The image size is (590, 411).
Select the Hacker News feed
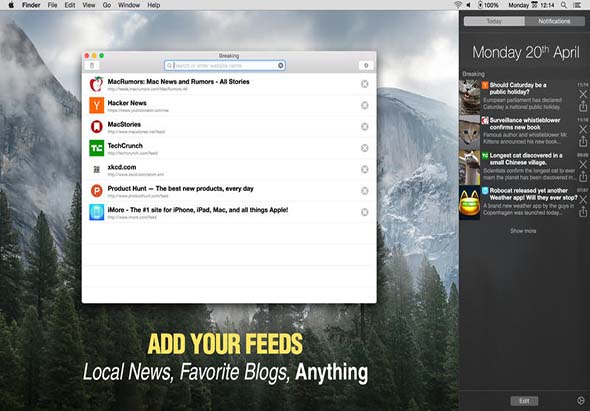(x=229, y=106)
